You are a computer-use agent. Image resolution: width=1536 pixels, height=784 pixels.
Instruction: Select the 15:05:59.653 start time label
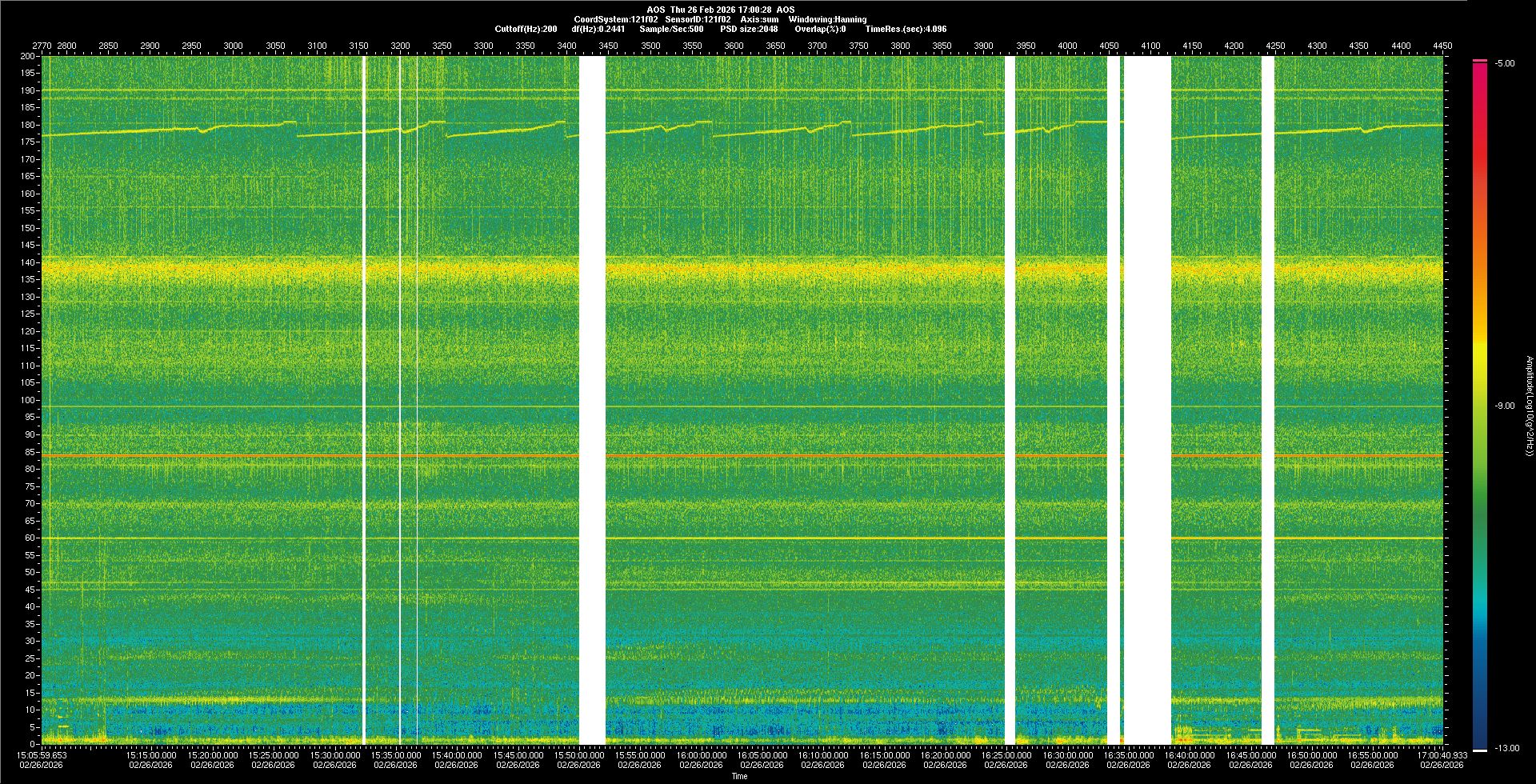43,755
